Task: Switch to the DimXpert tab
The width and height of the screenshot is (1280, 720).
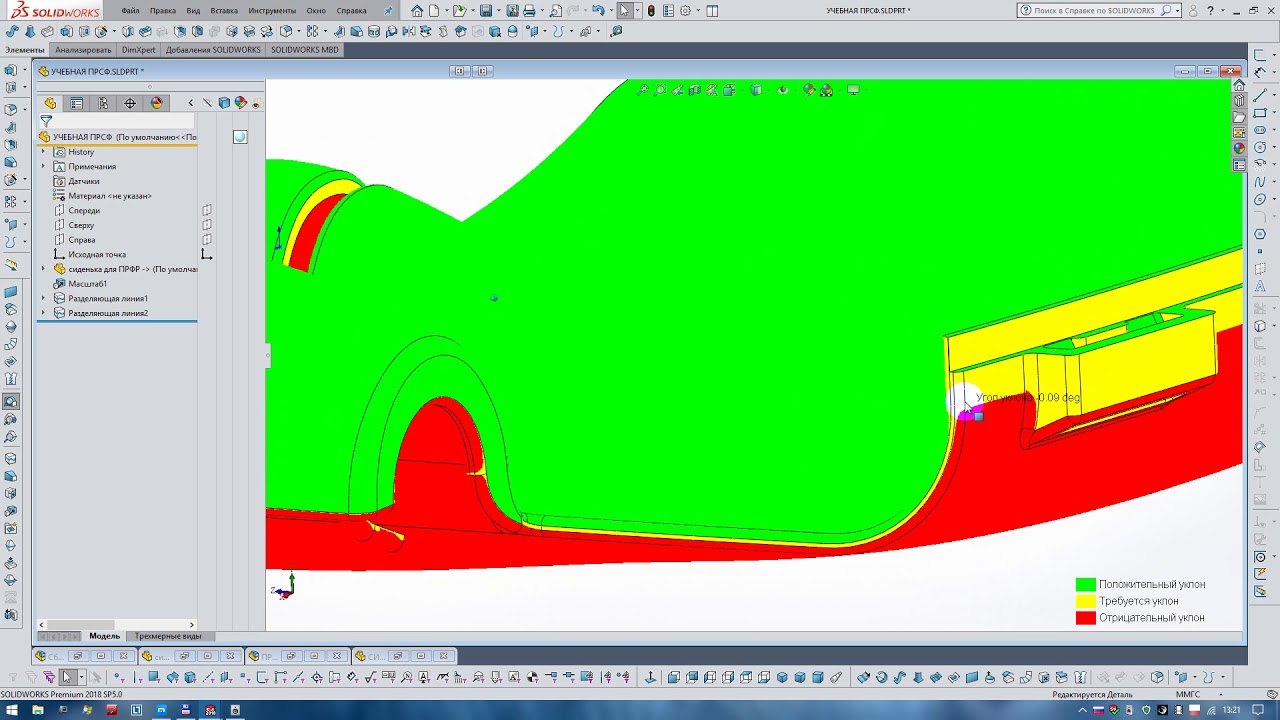Action: tap(140, 49)
